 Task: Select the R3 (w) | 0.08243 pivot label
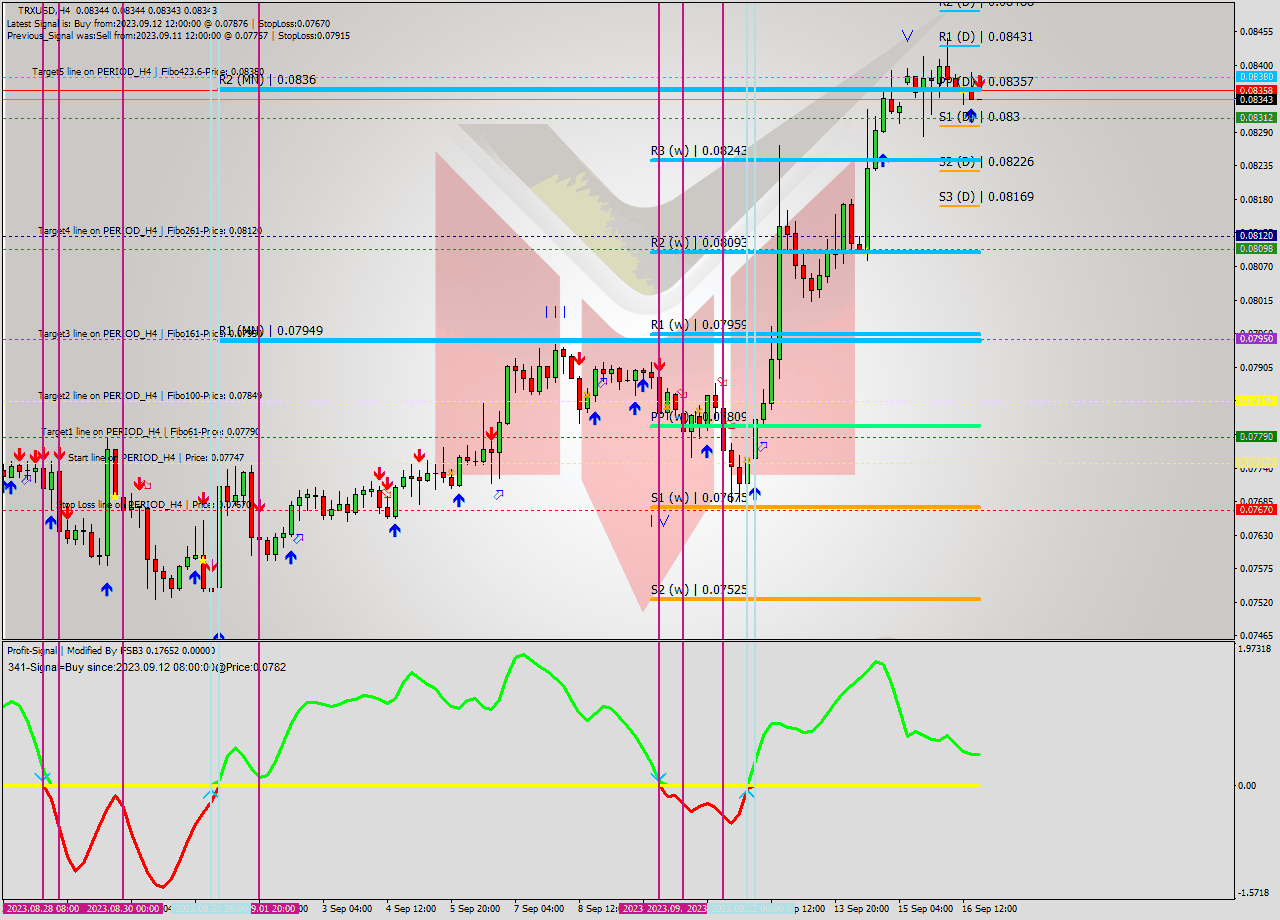point(699,150)
